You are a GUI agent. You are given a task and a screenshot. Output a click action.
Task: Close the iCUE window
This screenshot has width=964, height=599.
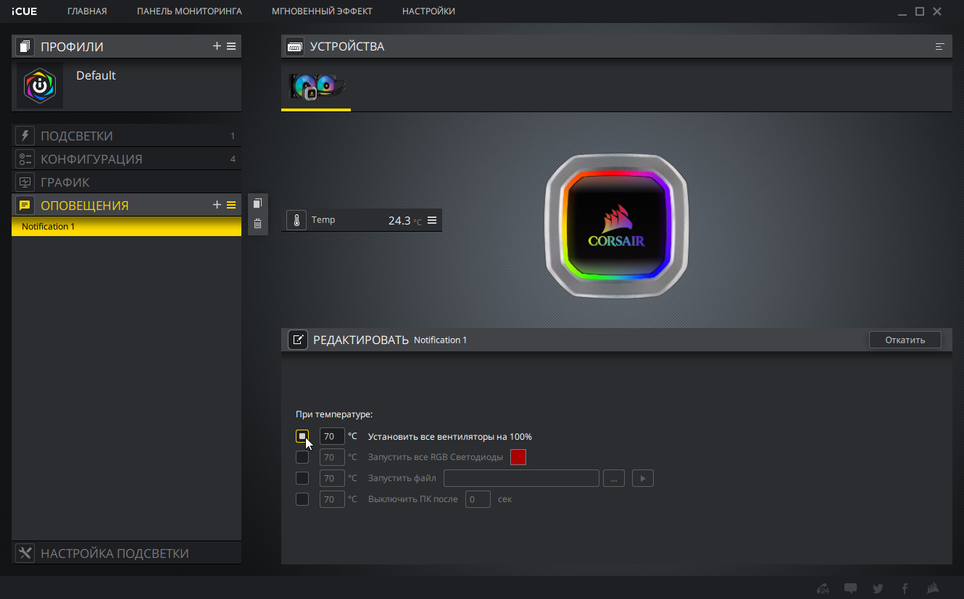[937, 11]
